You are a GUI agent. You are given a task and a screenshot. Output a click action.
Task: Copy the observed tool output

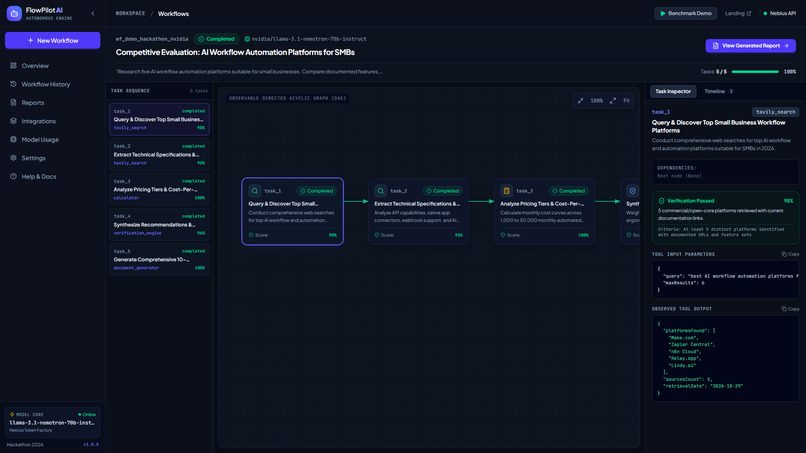coord(790,309)
